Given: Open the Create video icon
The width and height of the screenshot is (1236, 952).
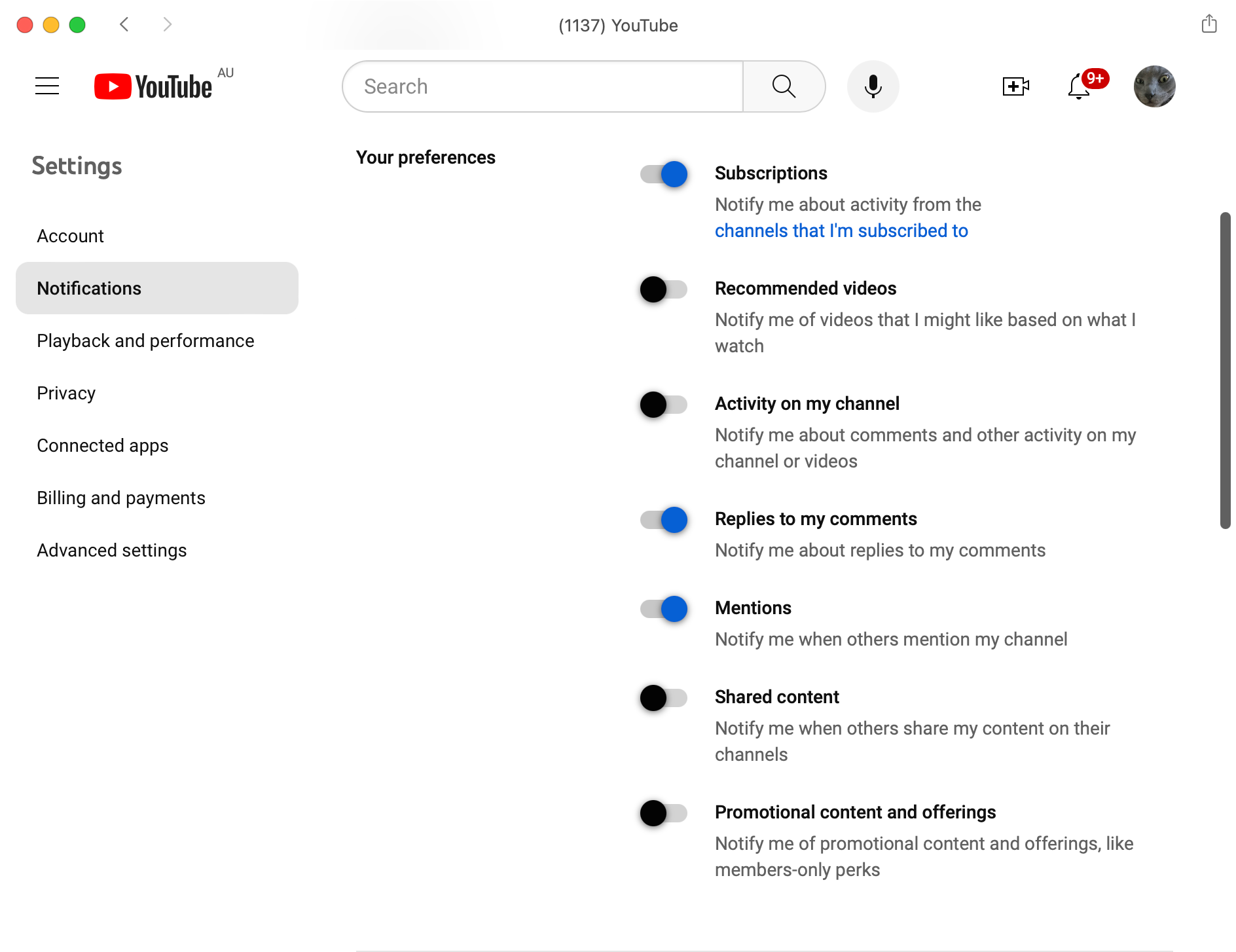Looking at the screenshot, I should 1015,86.
